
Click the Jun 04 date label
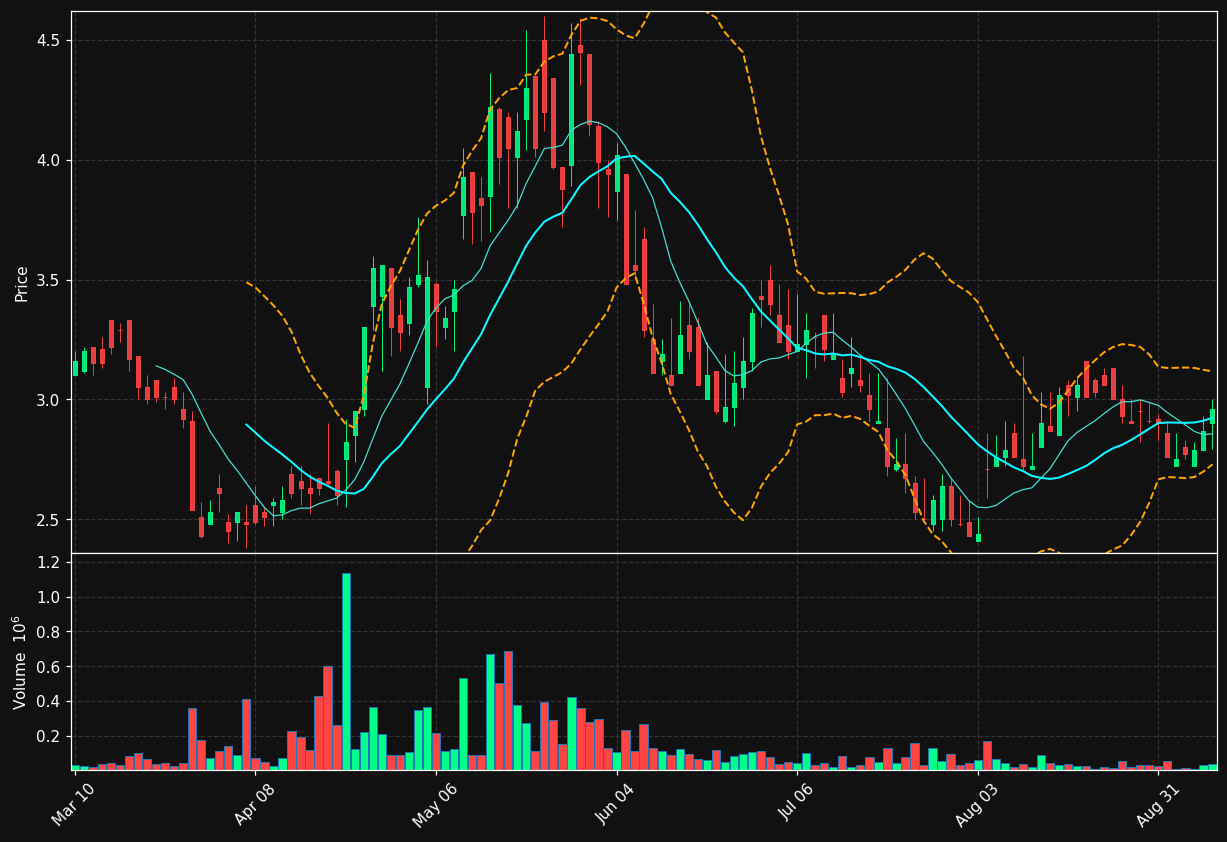(616, 804)
